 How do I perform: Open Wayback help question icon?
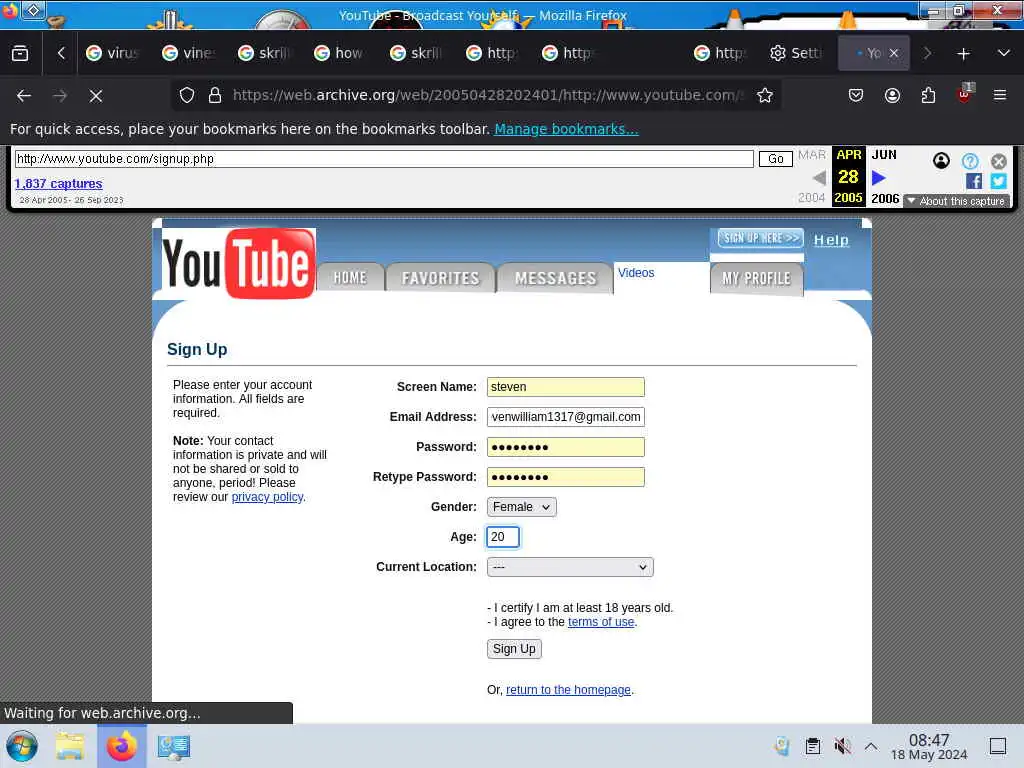coord(970,161)
